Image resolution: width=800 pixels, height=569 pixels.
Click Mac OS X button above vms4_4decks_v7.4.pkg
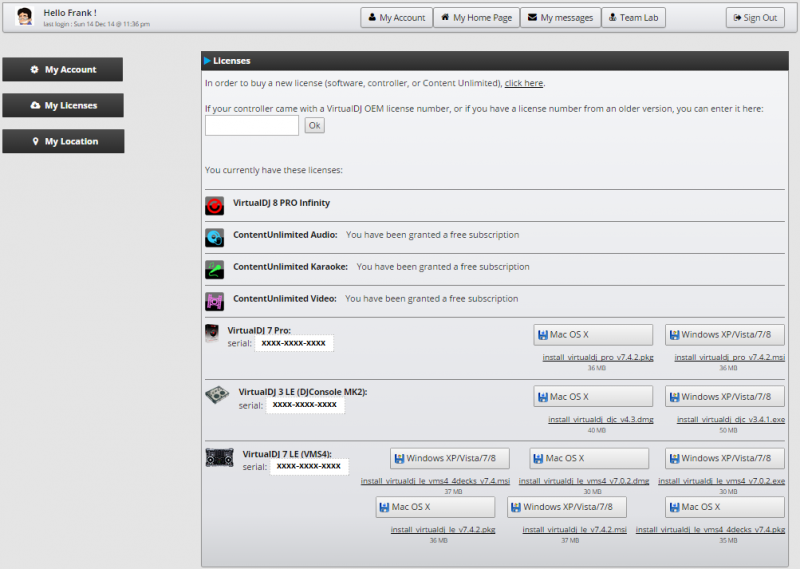(724, 507)
